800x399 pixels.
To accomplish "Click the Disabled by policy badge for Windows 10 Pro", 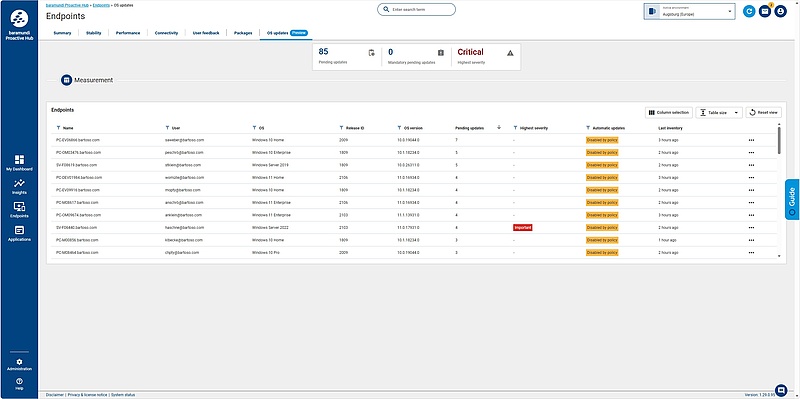I will point(602,253).
